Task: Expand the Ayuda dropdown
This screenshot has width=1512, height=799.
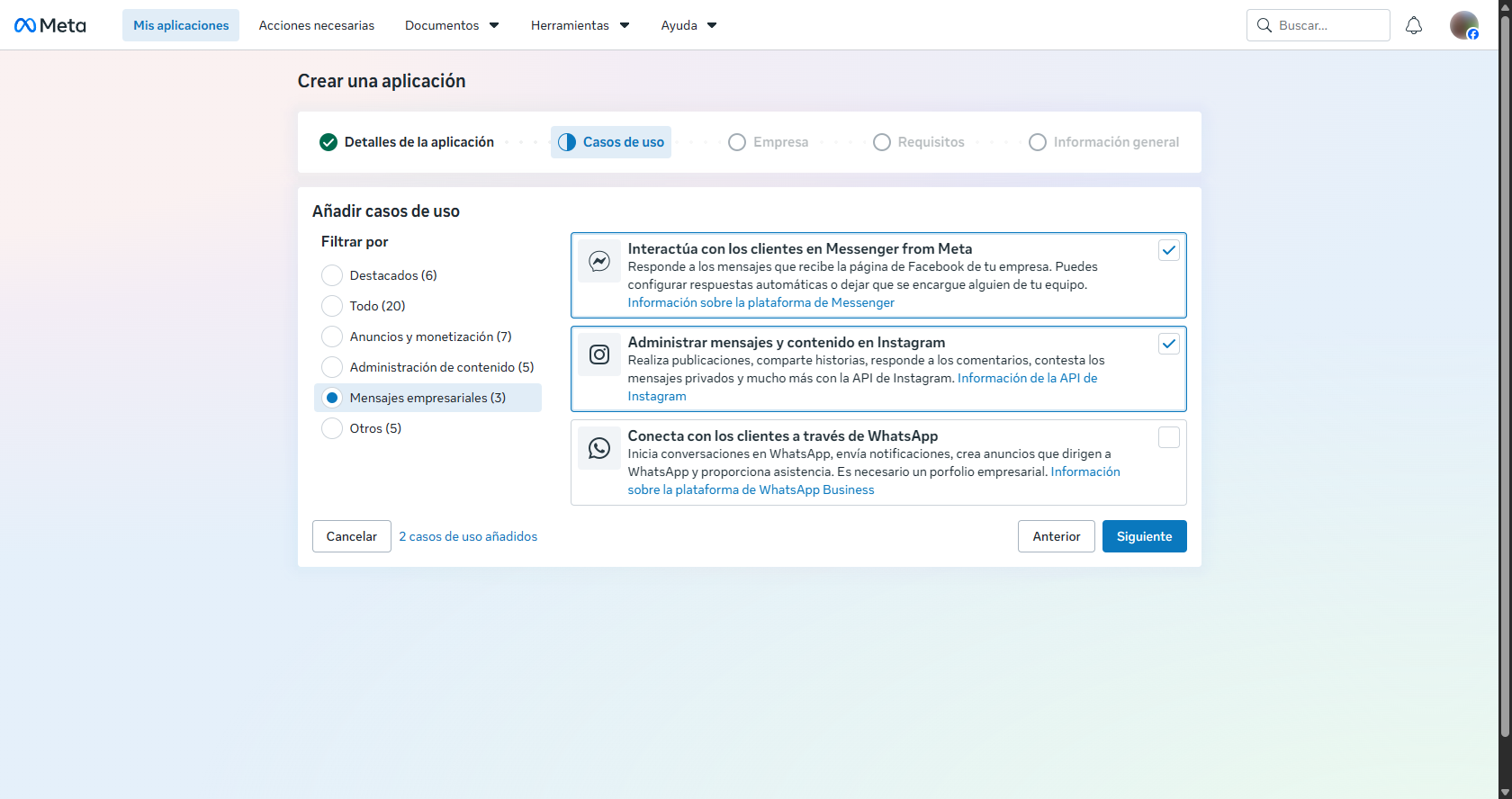Action: [688, 25]
